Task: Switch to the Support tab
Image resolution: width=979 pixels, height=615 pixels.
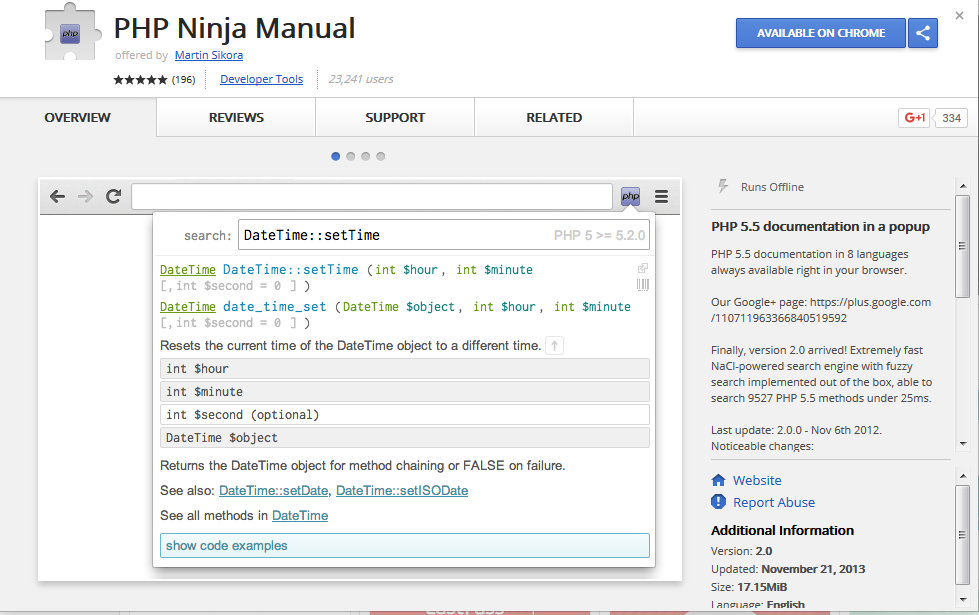Action: point(395,117)
